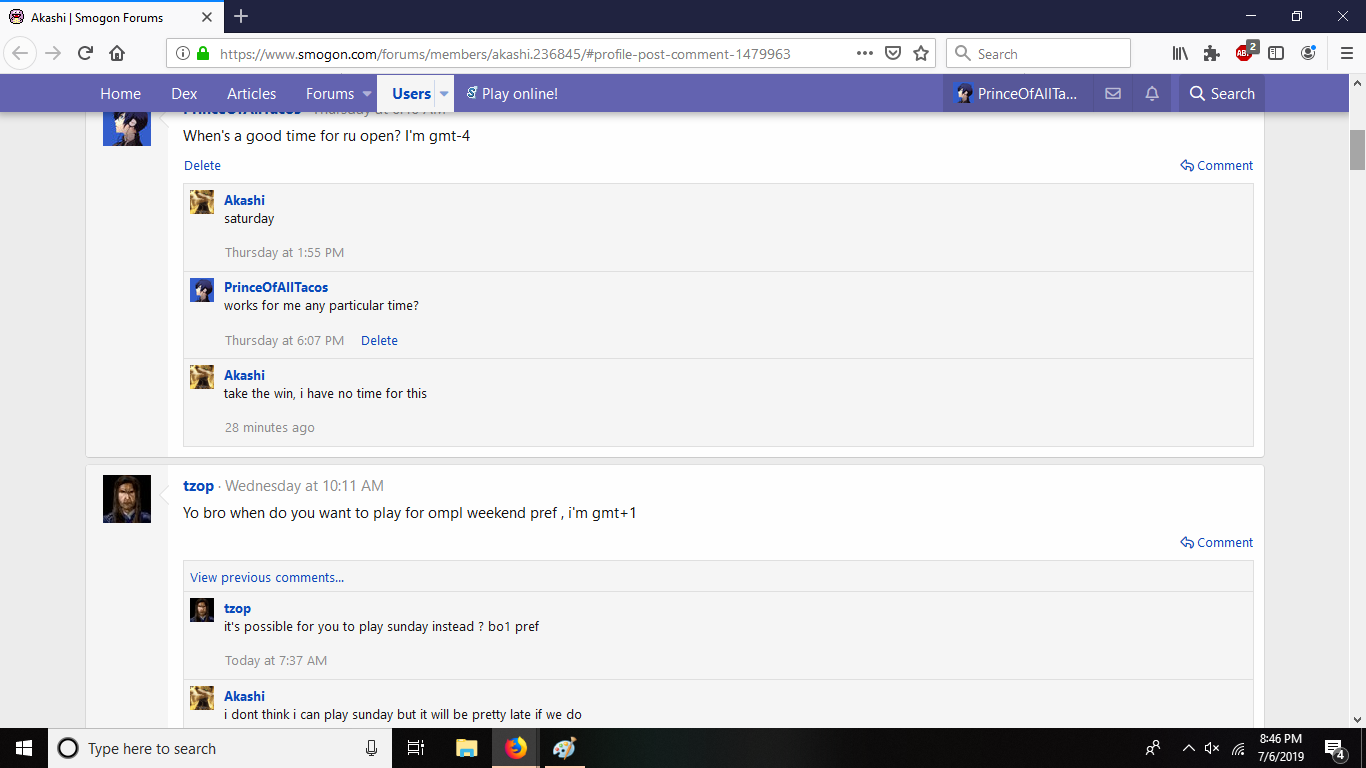Image resolution: width=1366 pixels, height=768 pixels.
Task: Save this page to Pocket
Action: (x=893, y=53)
